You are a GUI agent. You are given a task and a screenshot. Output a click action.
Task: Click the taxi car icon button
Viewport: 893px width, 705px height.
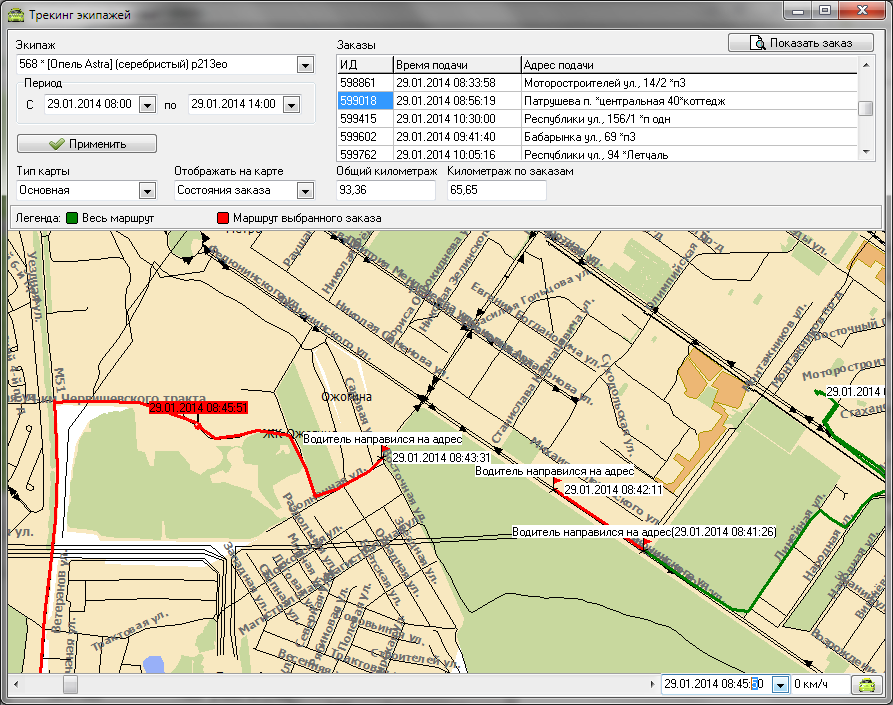pyautogui.click(x=867, y=685)
